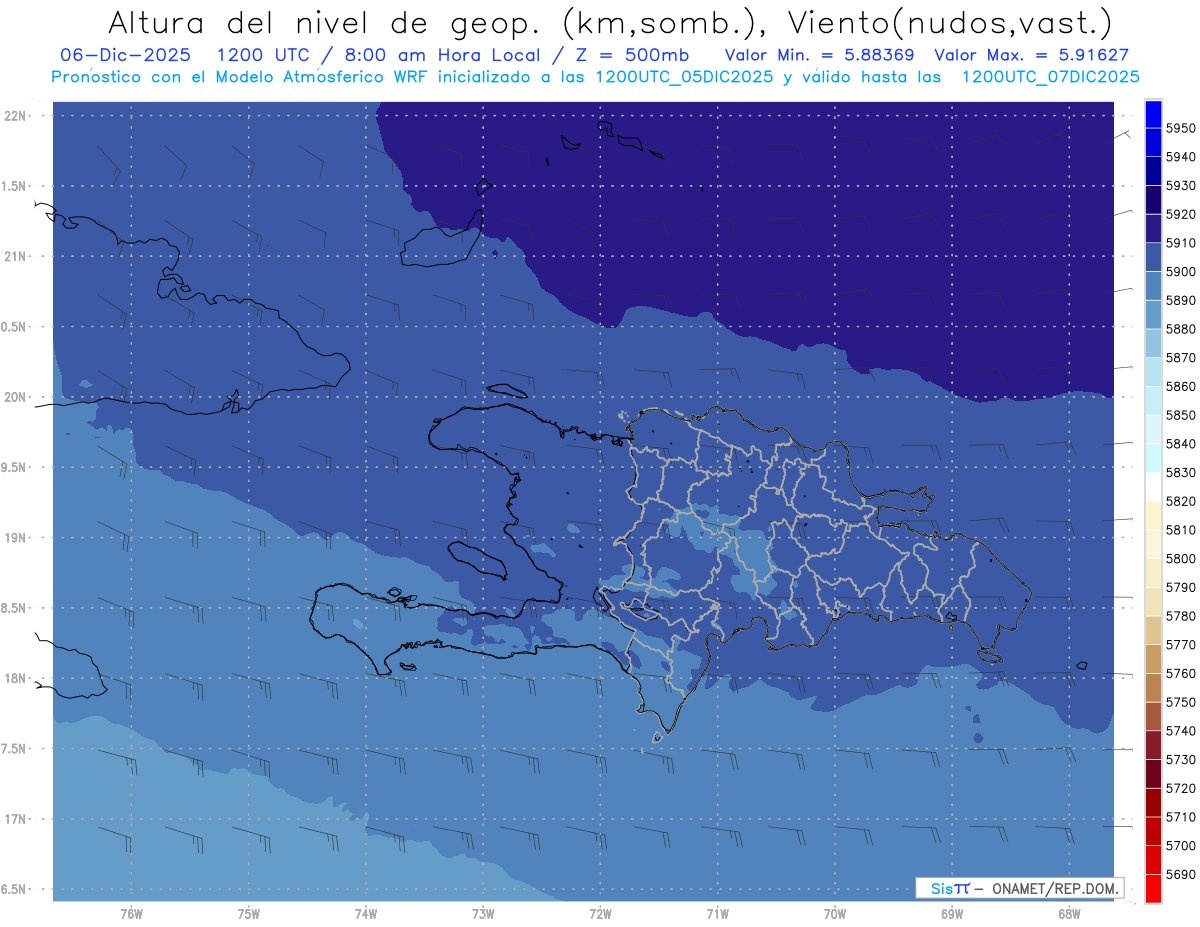Click the '5800' colorbar label
The width and height of the screenshot is (1200, 927).
pyautogui.click(x=1180, y=558)
